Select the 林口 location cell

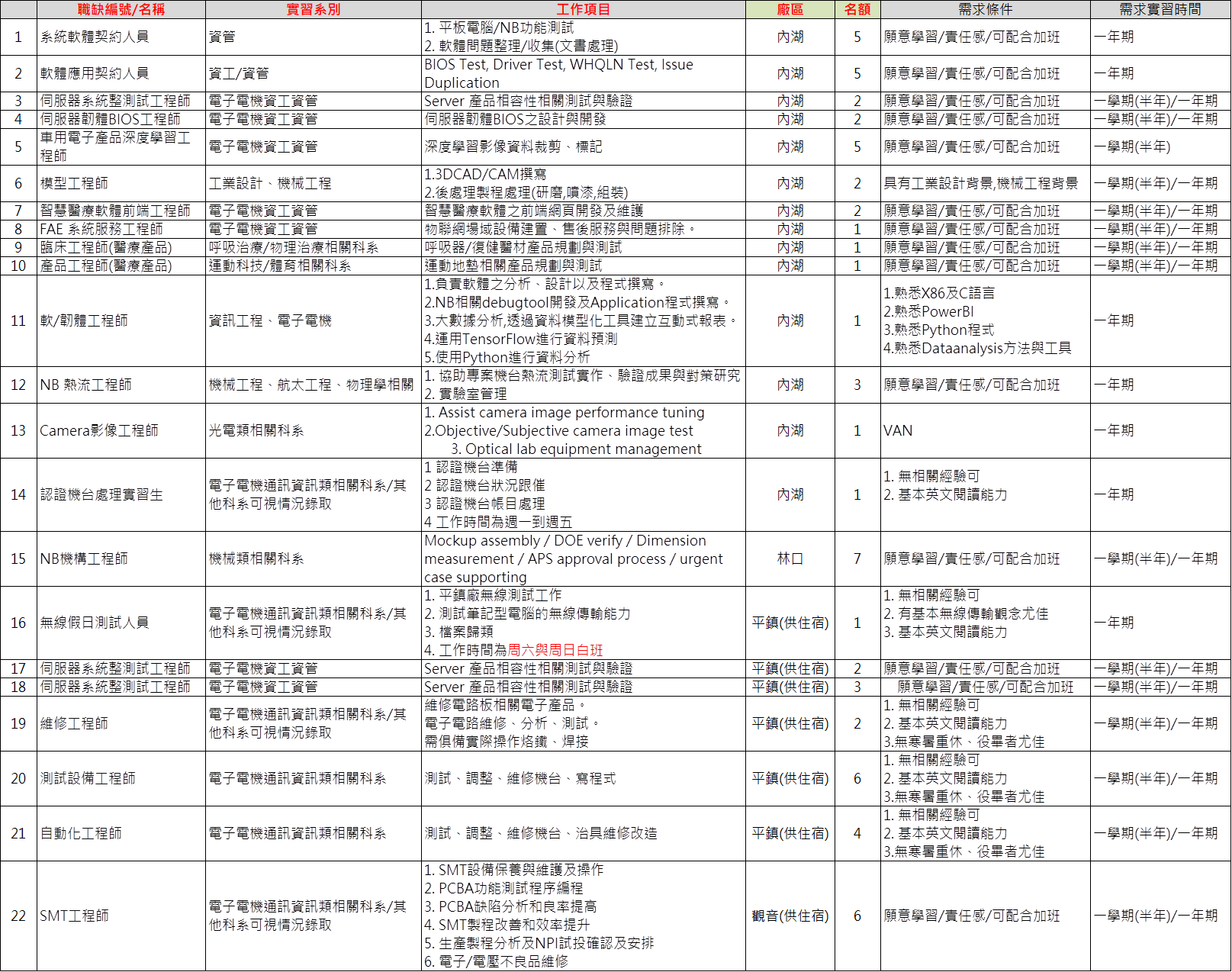[x=790, y=558]
